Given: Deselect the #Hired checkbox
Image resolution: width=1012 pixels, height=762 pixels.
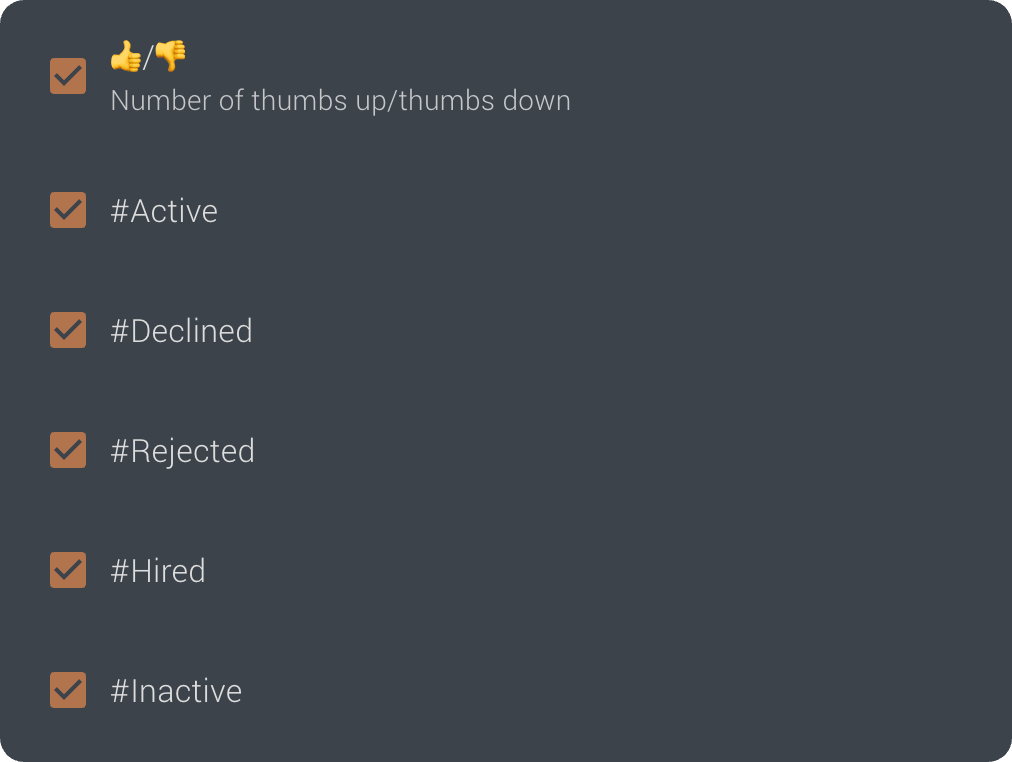Looking at the screenshot, I should click(68, 570).
